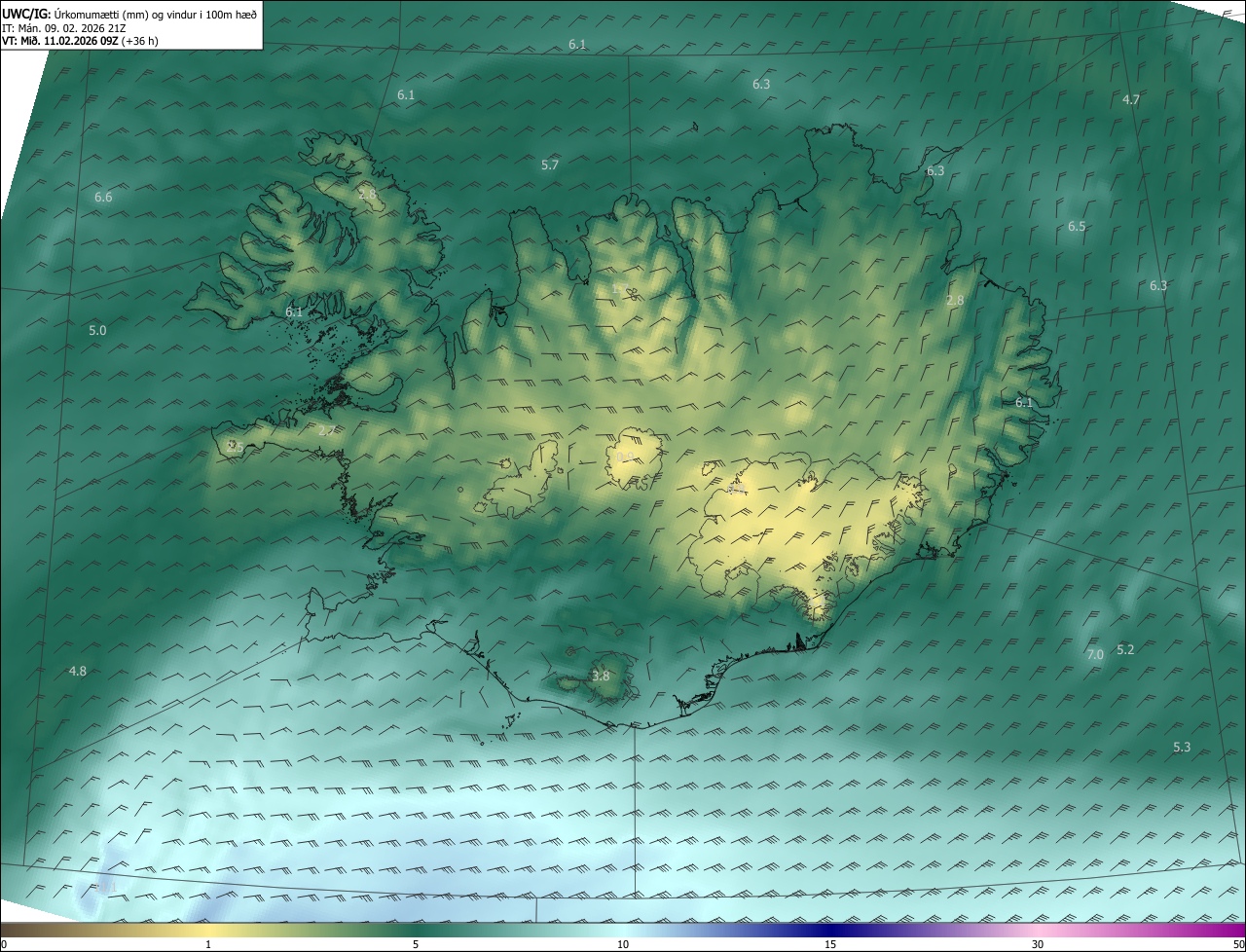Click the 7.0 value on the map
This screenshot has width=1246, height=952.
pyautogui.click(x=1095, y=655)
